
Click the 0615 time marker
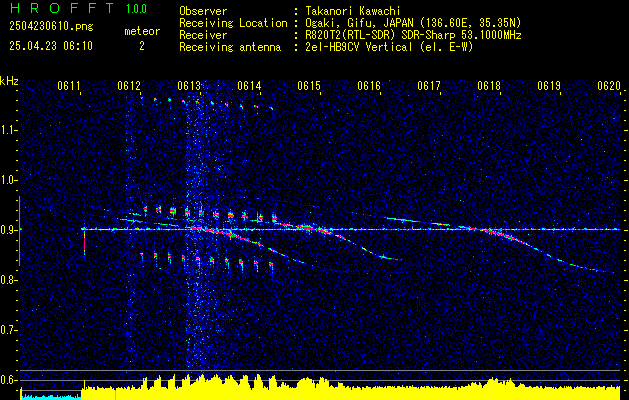[x=309, y=86]
